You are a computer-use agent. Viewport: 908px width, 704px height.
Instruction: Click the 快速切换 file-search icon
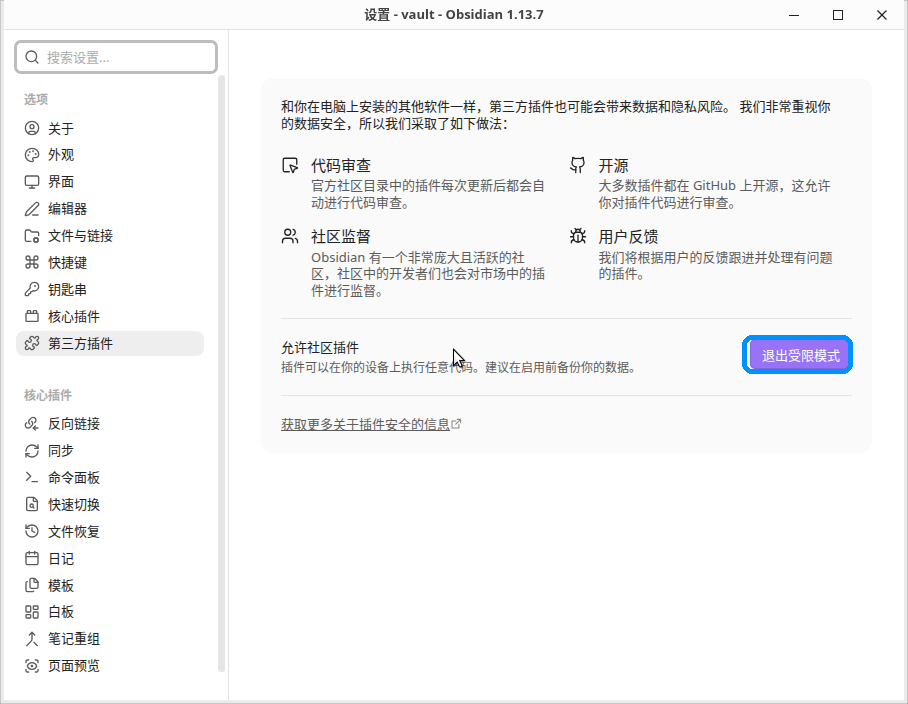[32, 504]
